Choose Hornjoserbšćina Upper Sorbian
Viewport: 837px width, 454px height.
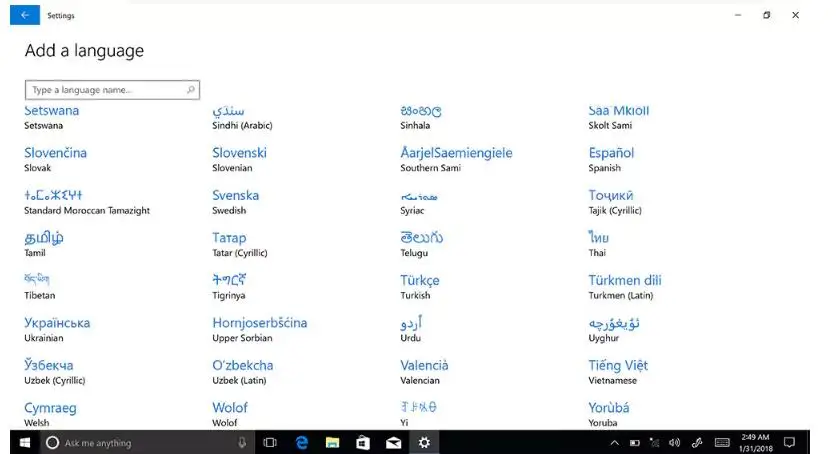(x=259, y=330)
